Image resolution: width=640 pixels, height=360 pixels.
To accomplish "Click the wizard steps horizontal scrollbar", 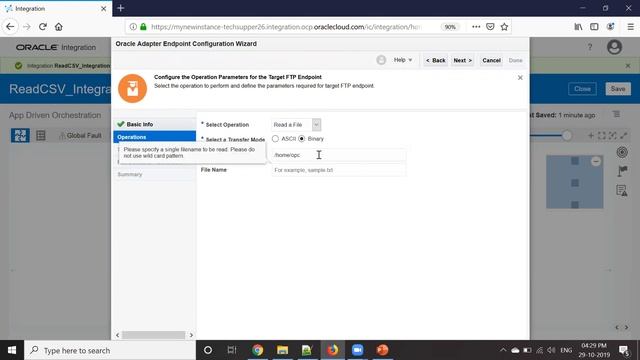I will pyautogui.click(x=154, y=335).
